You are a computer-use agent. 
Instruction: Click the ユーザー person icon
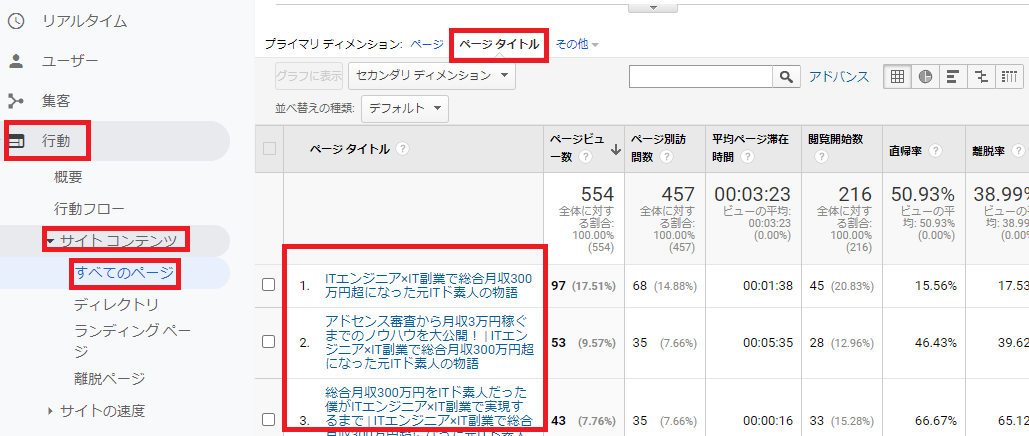tap(15, 62)
